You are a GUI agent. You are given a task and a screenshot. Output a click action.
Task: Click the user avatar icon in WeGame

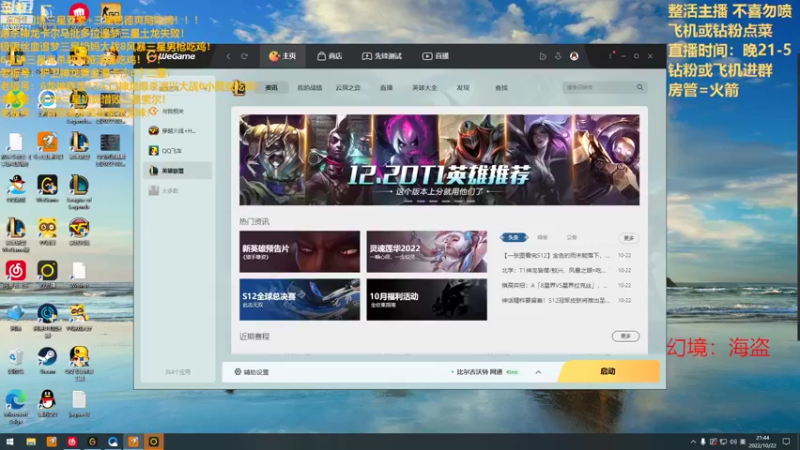coord(574,56)
